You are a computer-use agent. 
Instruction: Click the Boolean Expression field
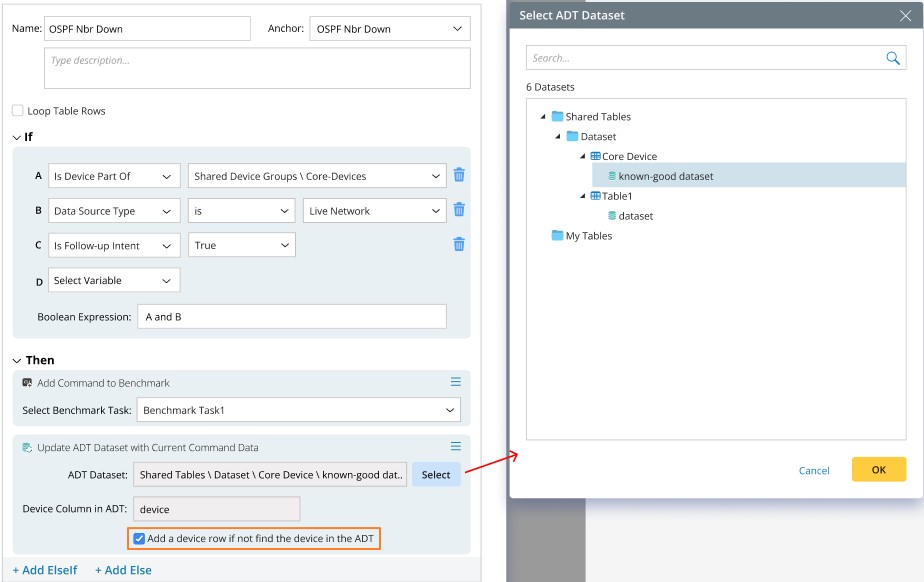292,316
